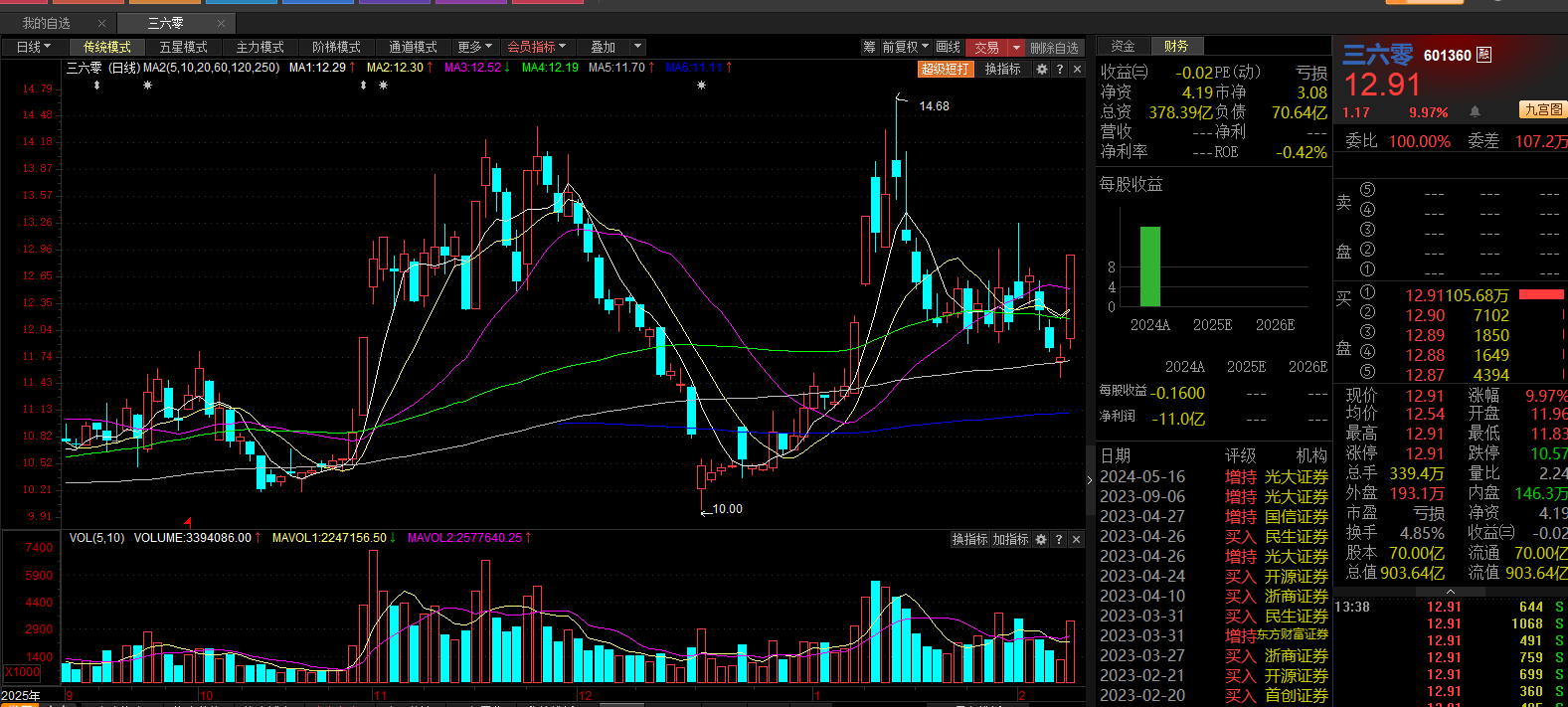Click 换指标 on the main chart
Viewport: 1568px width, 707px height.
[x=1002, y=69]
